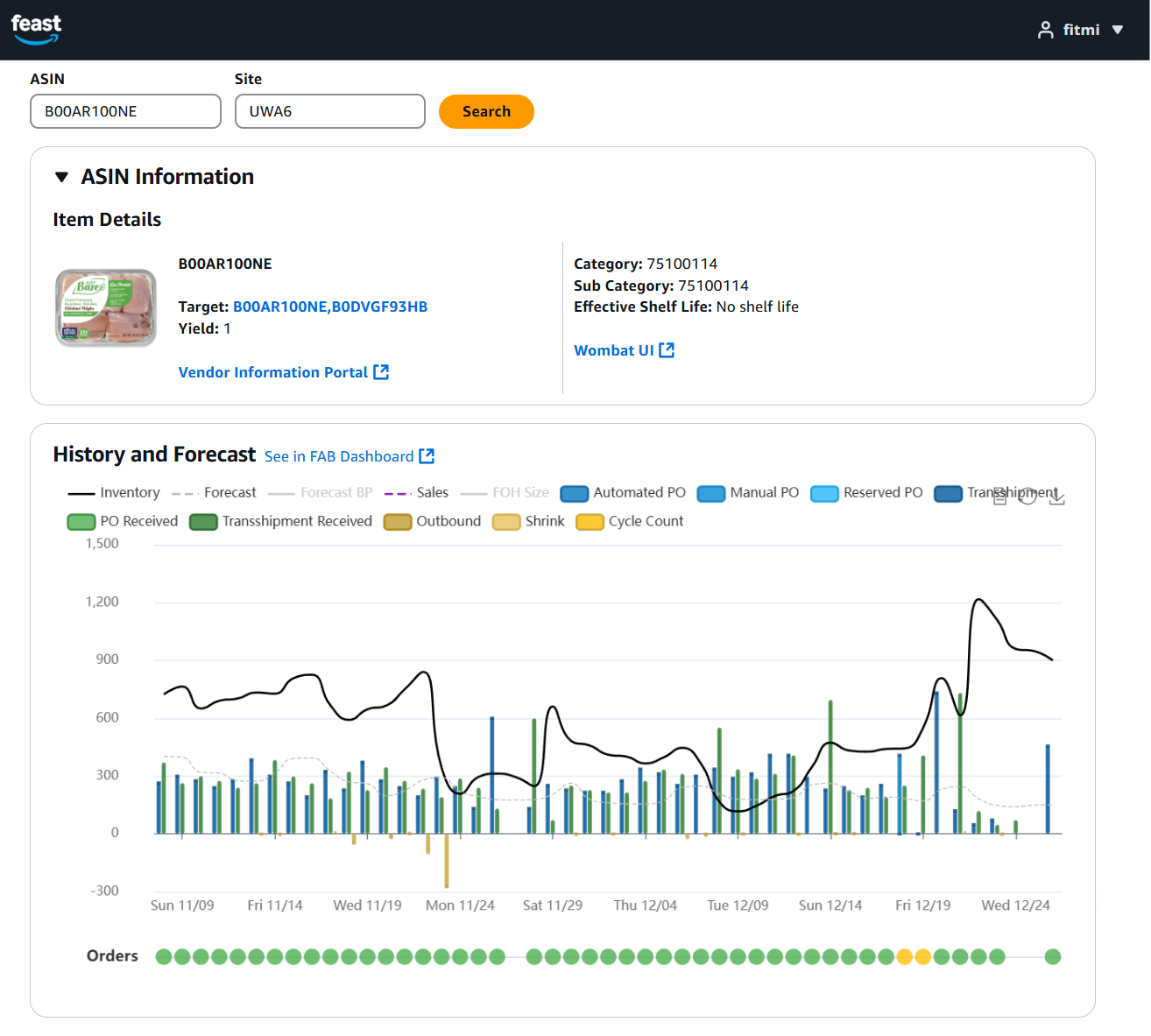Open See in FAB Dashboard link

point(339,456)
